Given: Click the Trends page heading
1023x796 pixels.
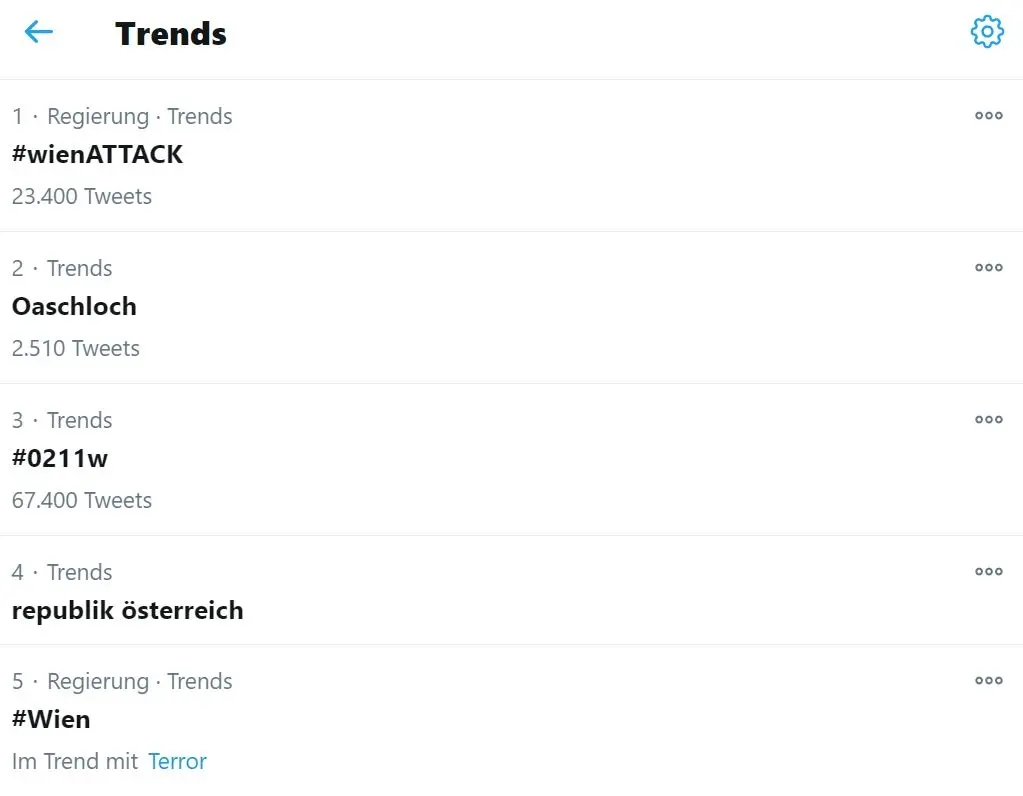Looking at the screenshot, I should 171,34.
